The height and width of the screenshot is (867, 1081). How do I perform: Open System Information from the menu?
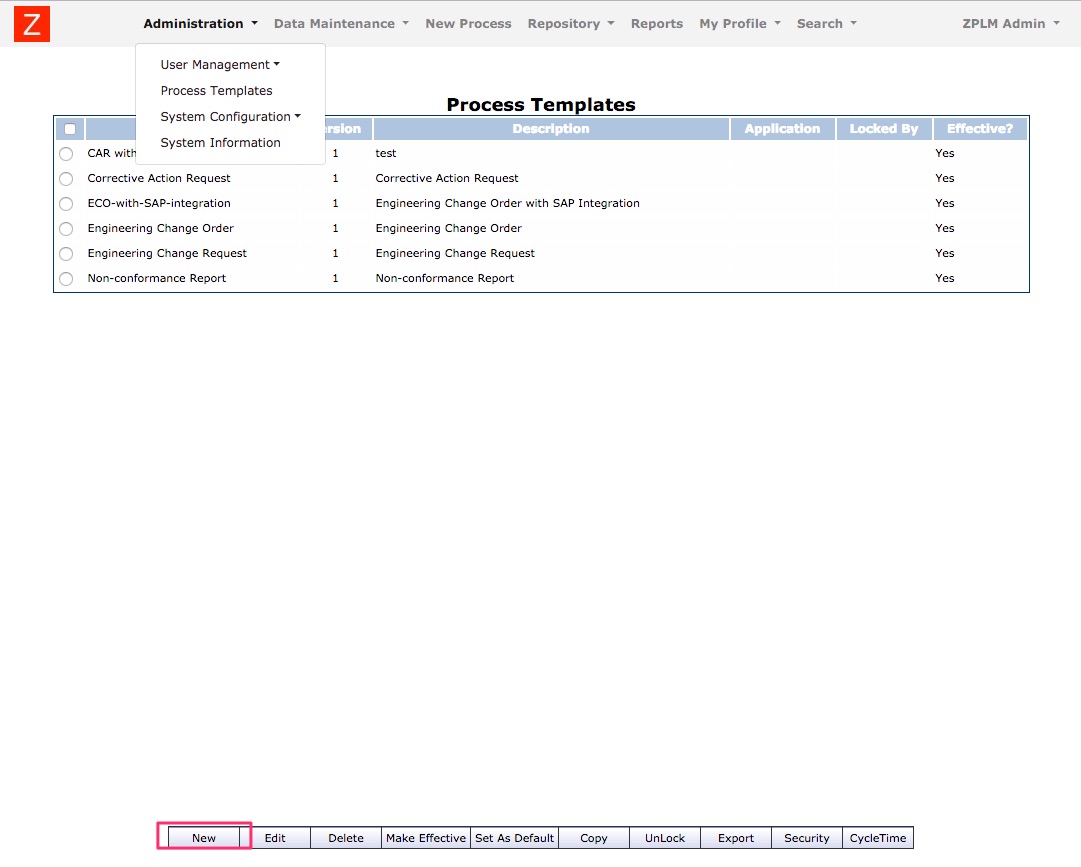220,142
